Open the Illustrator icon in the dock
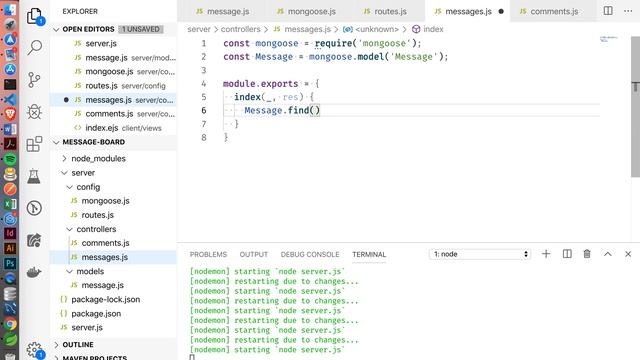The height and width of the screenshot is (360, 640). (10, 248)
